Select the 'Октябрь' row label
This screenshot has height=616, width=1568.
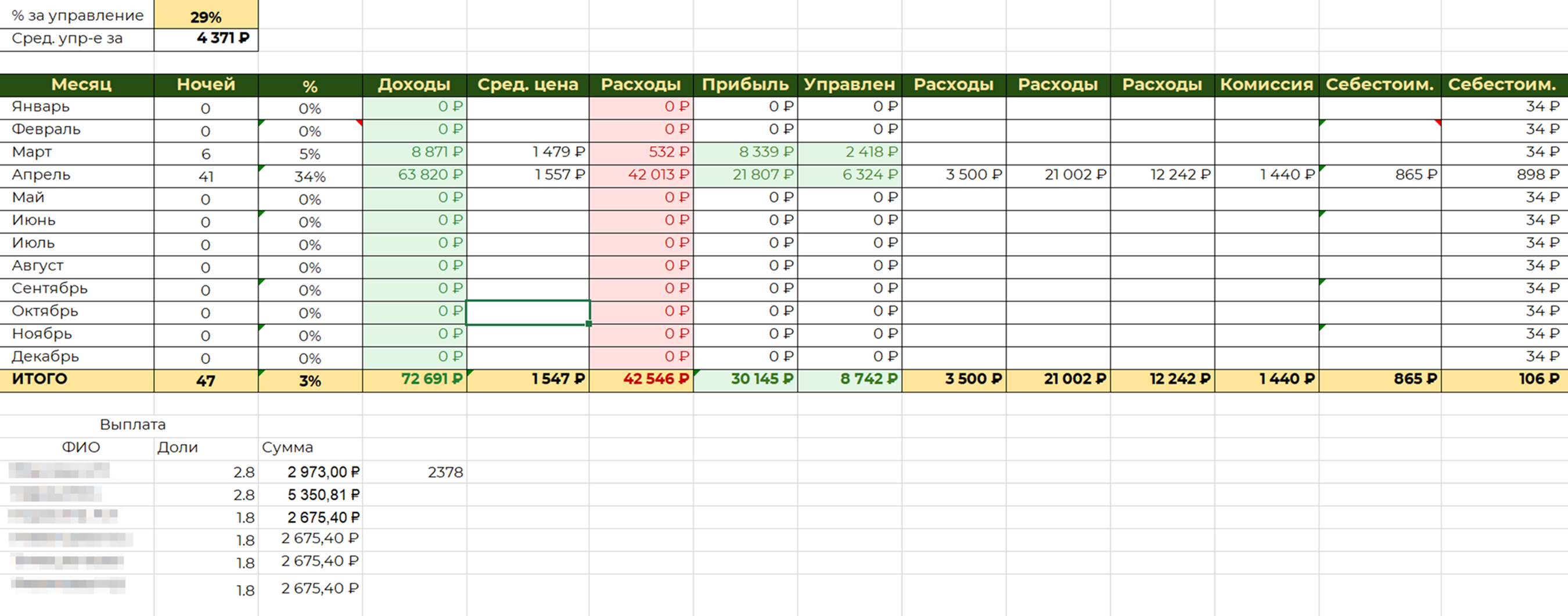(x=77, y=312)
